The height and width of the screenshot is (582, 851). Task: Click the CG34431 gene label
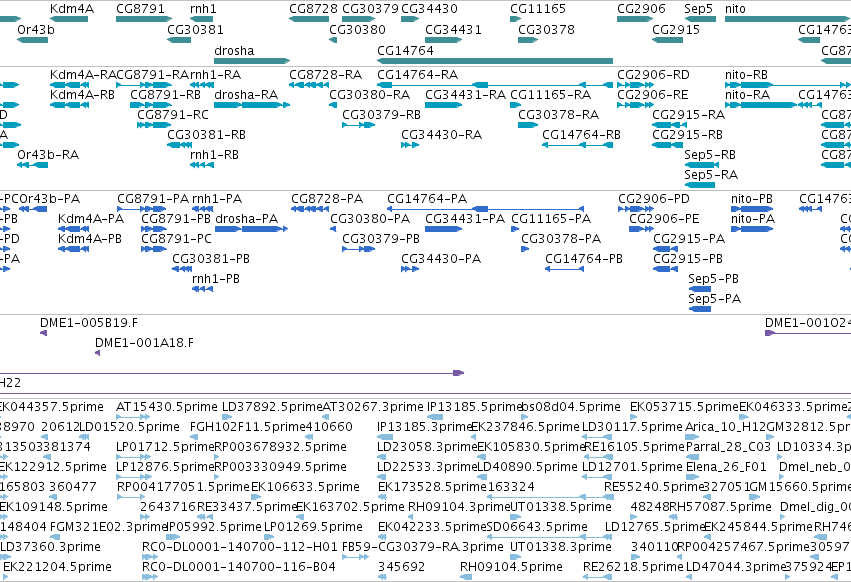[x=453, y=29]
